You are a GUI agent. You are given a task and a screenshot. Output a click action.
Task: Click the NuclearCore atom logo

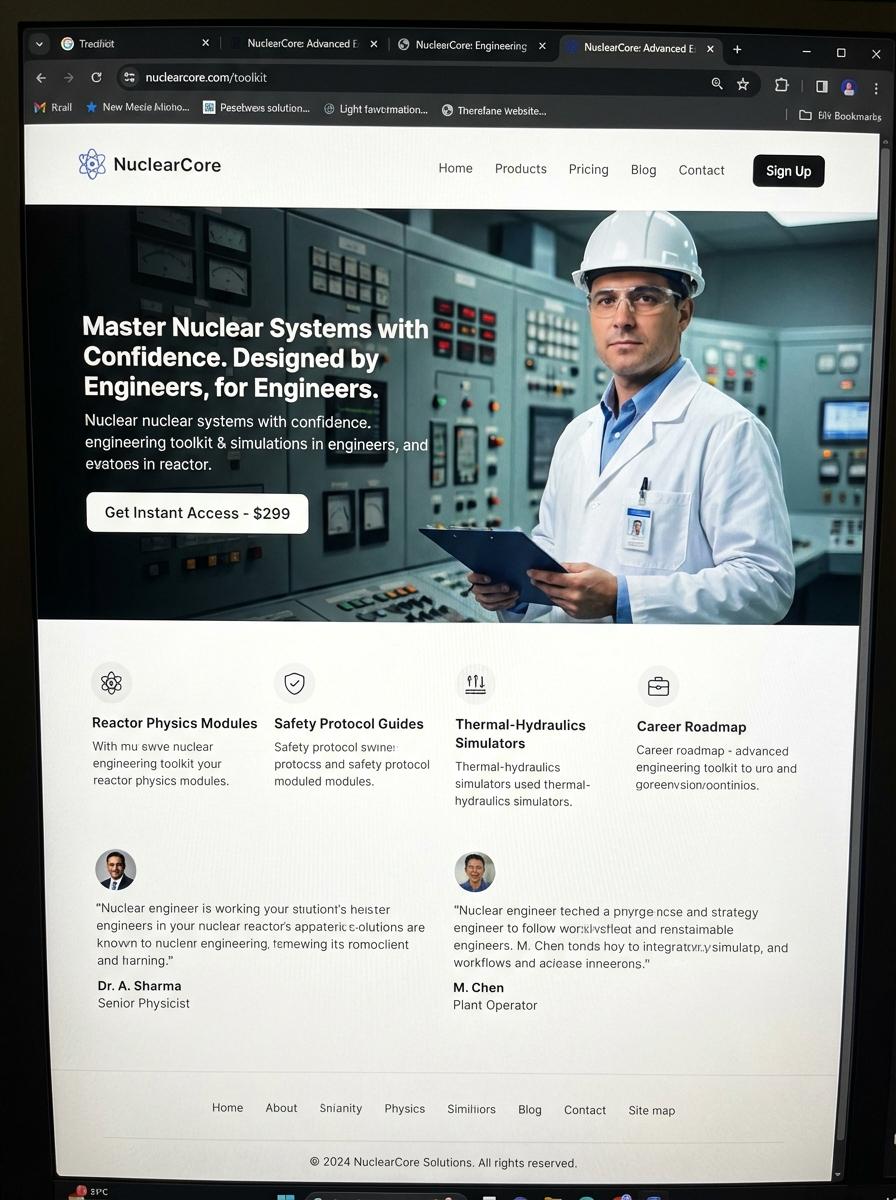(91, 164)
